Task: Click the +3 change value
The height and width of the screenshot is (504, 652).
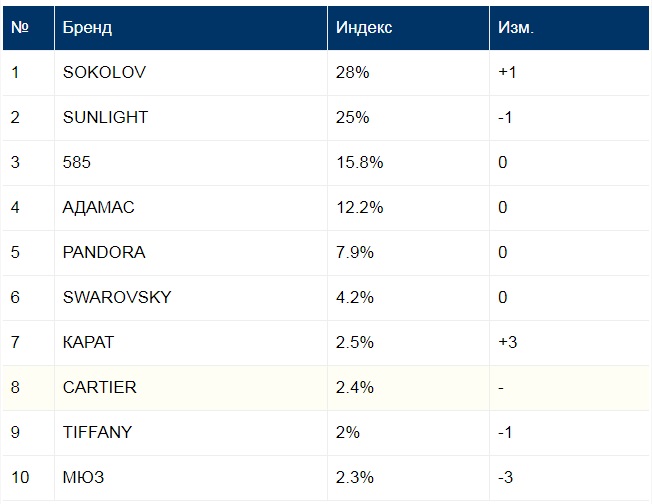Action: [507, 342]
